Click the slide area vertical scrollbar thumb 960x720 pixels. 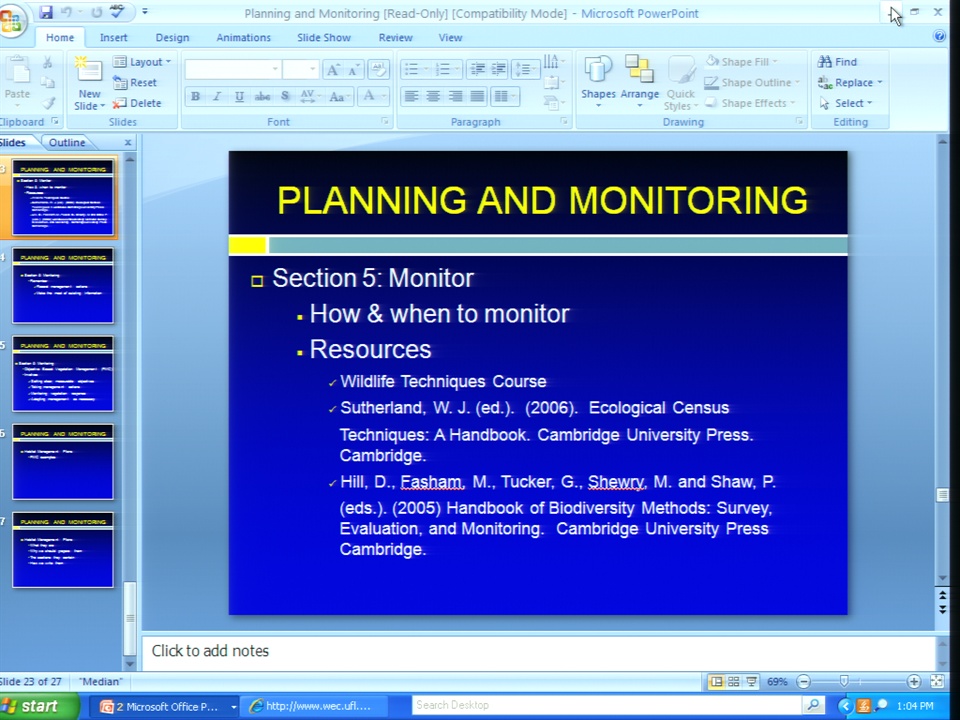[x=942, y=495]
